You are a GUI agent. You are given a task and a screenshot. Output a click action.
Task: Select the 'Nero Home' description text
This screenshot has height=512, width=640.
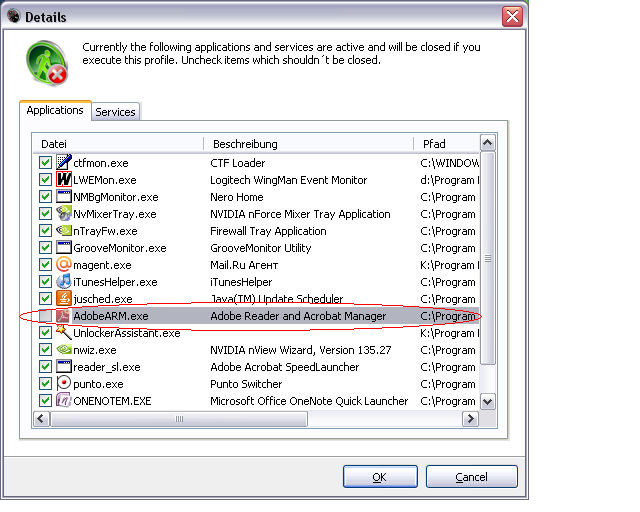[x=237, y=197]
